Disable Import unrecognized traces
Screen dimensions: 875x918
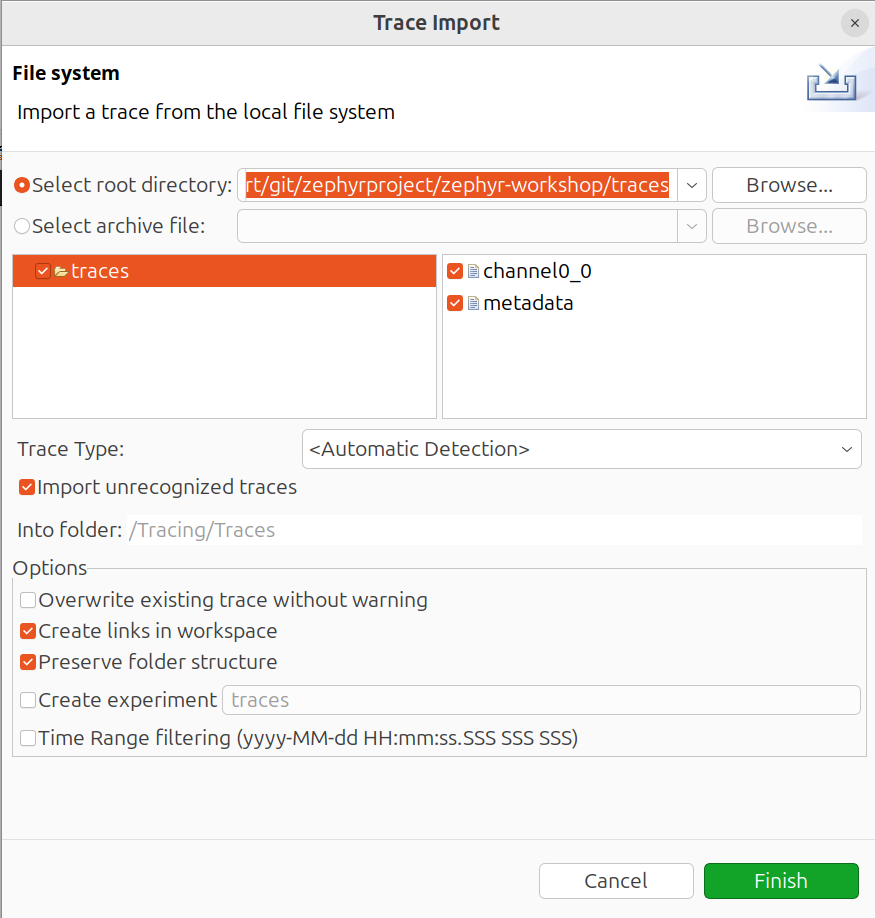point(28,488)
